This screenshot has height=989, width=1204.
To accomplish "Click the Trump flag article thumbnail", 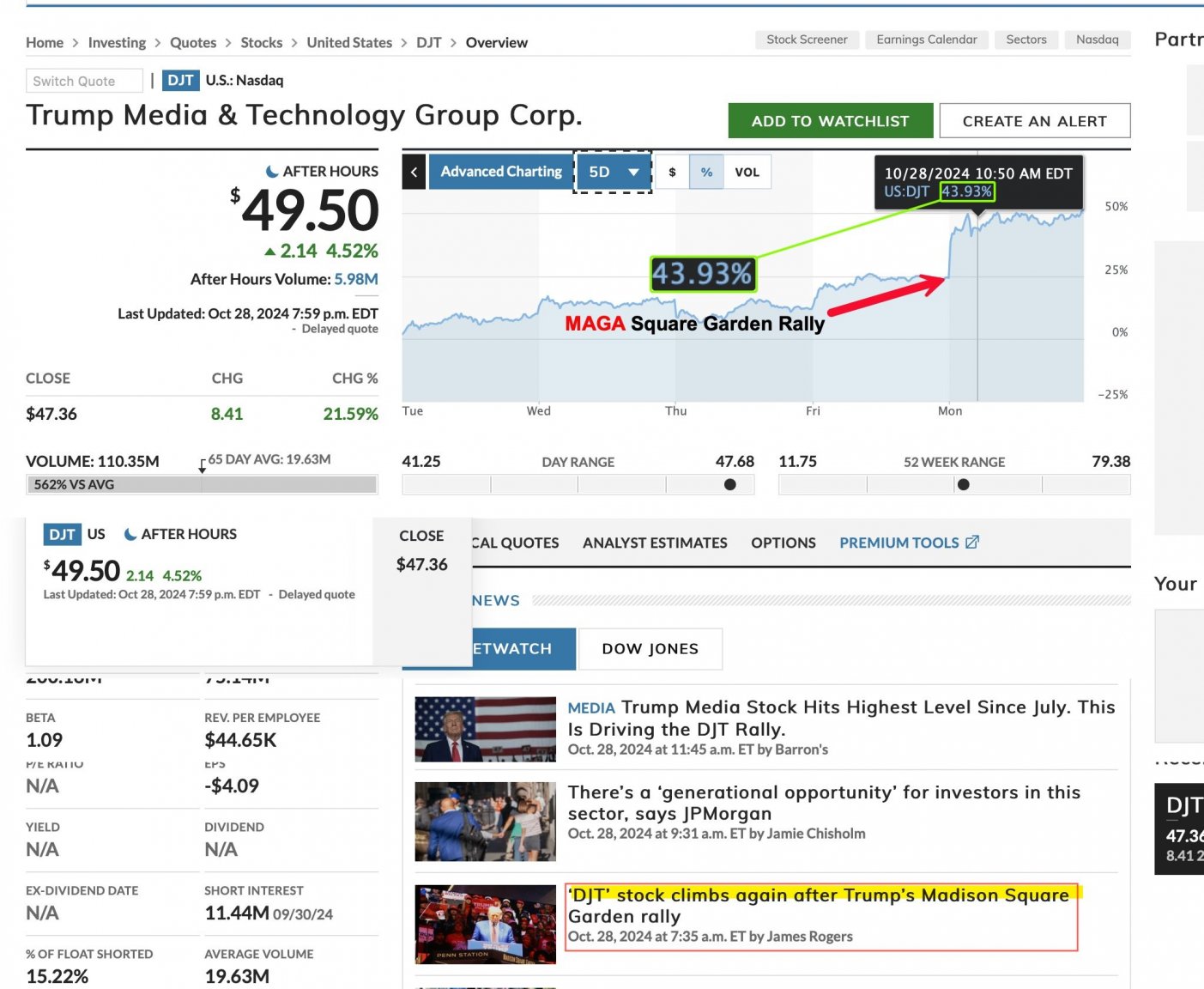I will point(485,729).
